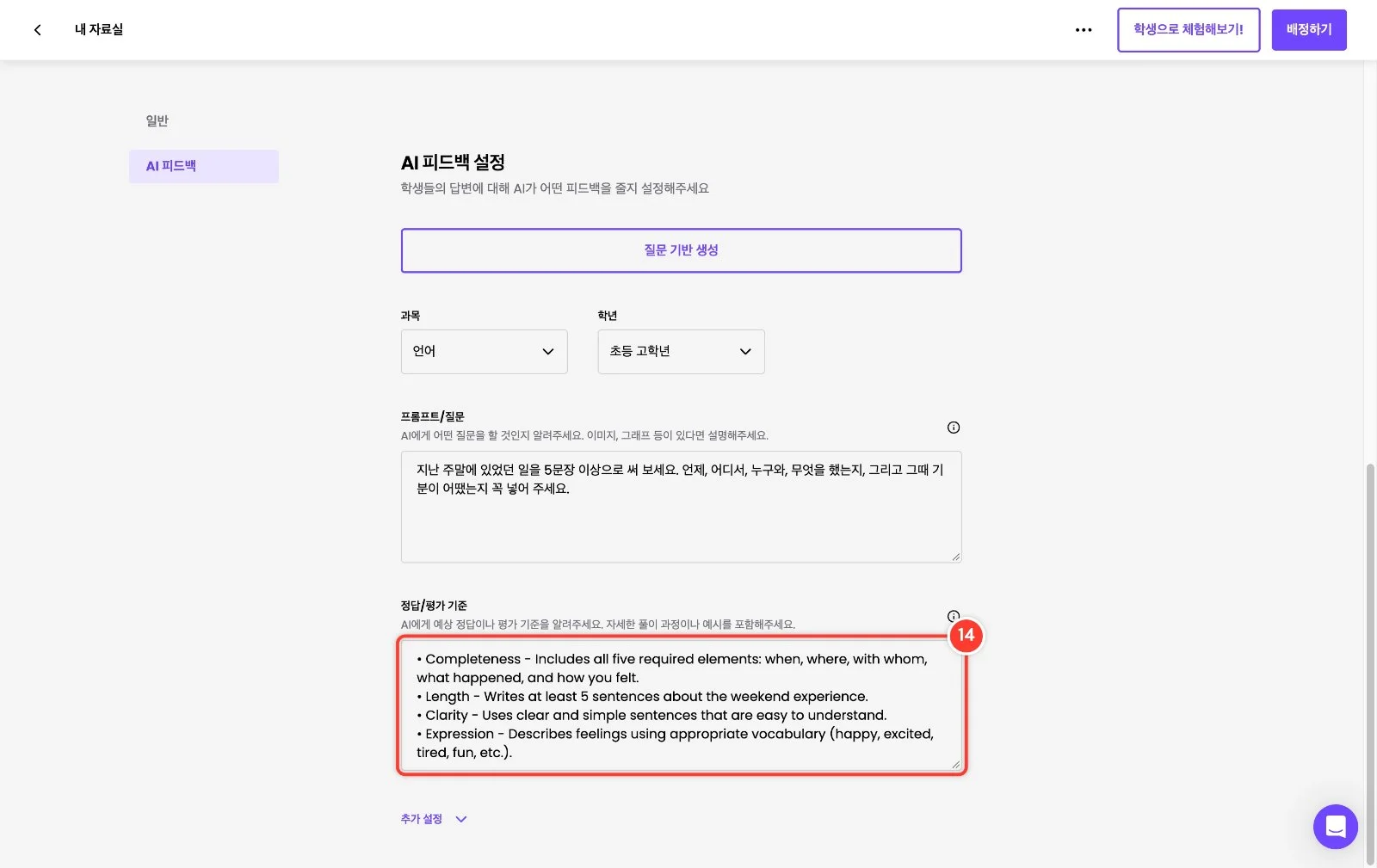Viewport: 1377px width, 868px height.
Task: Click into the 정답/평가 기준 text area
Action: [681, 705]
